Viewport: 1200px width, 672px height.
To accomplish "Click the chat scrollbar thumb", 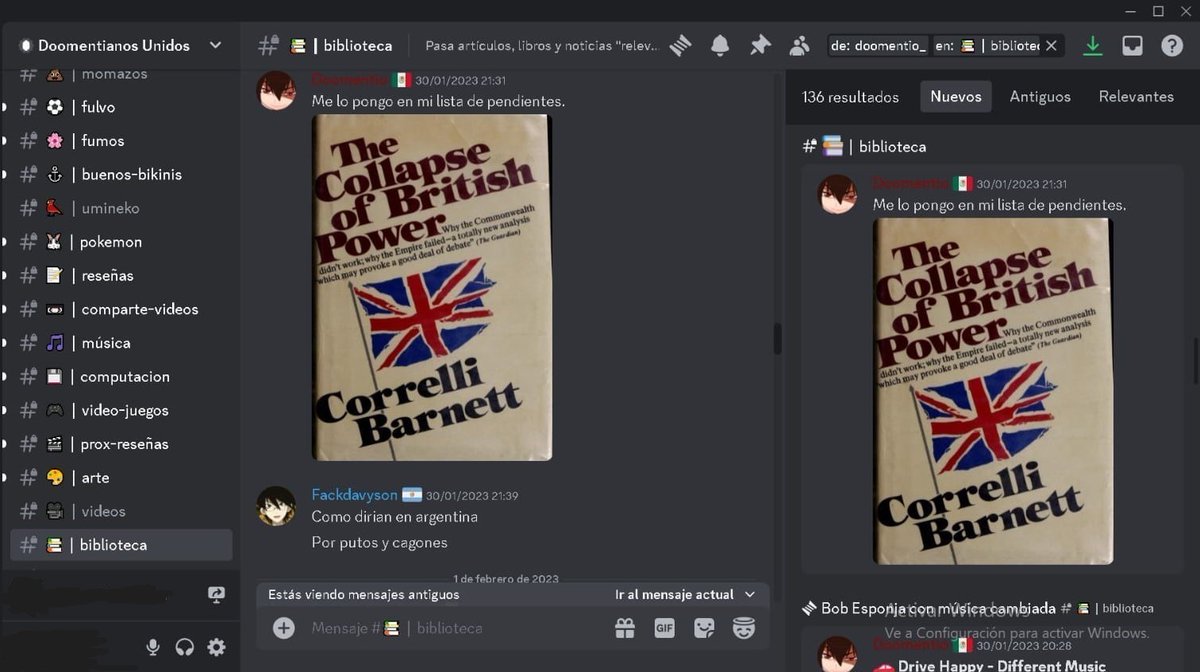I will (x=777, y=340).
